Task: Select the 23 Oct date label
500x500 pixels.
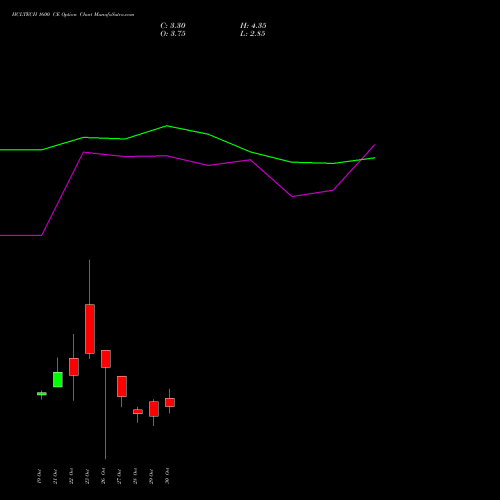Action: 87,476
